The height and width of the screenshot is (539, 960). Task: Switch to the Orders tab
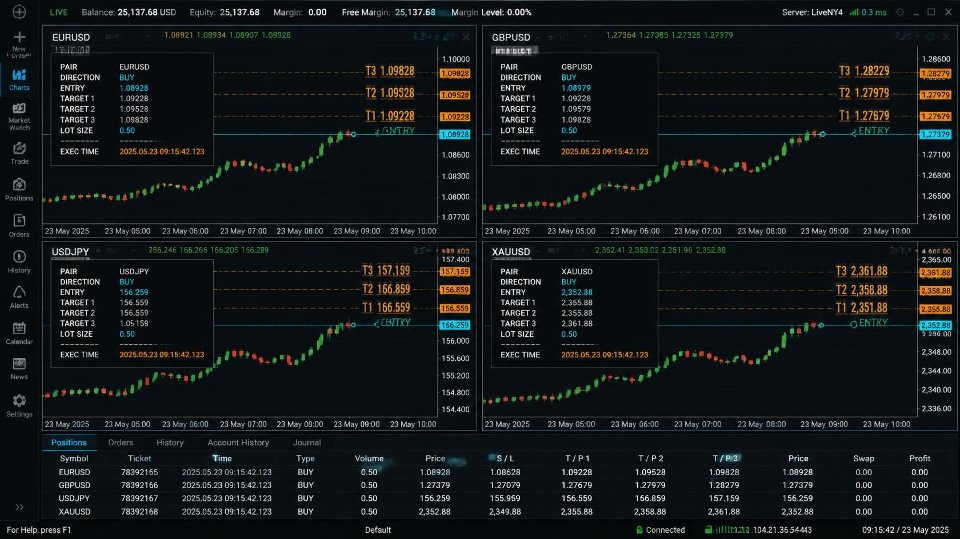pos(120,442)
